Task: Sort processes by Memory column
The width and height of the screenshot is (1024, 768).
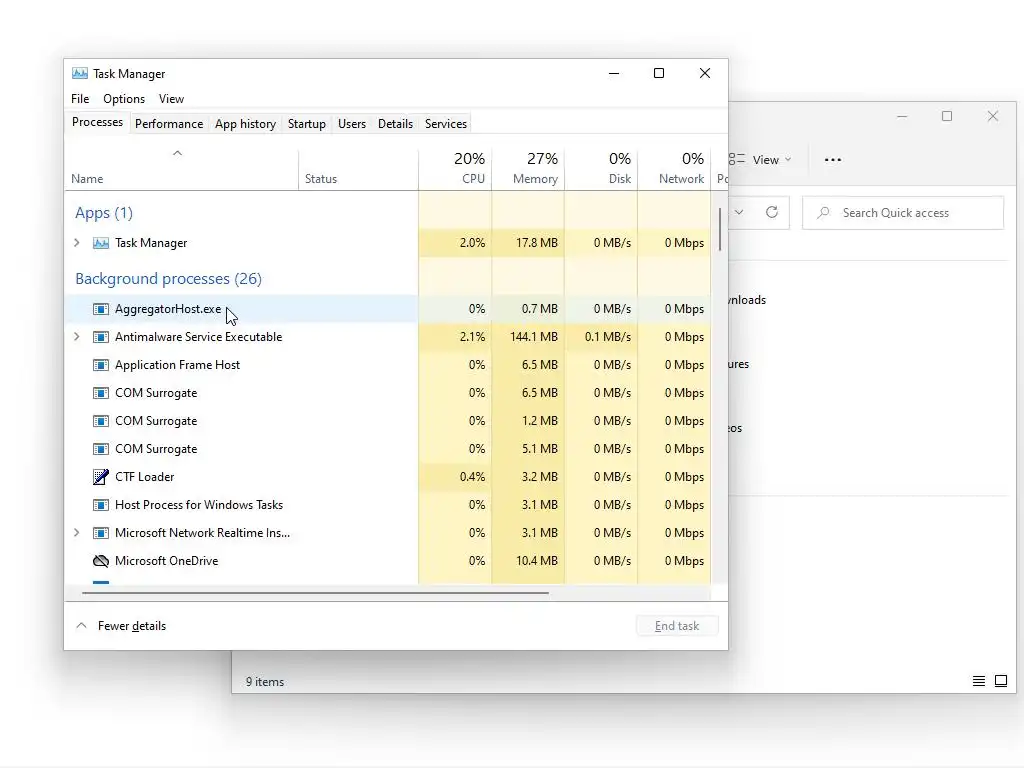Action: tap(528, 168)
